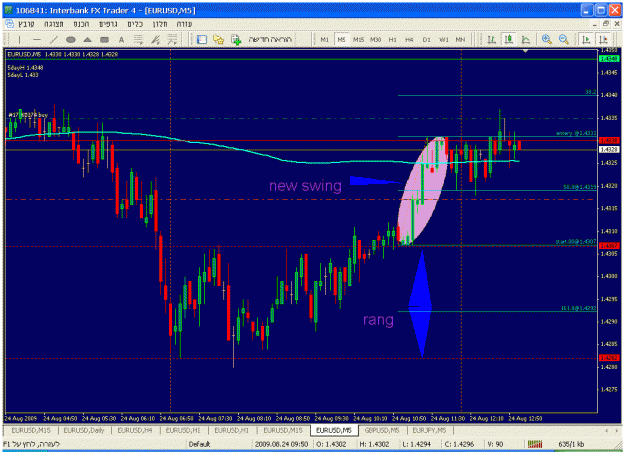Click the 'O: 1.4302' status bar value

click(x=331, y=444)
